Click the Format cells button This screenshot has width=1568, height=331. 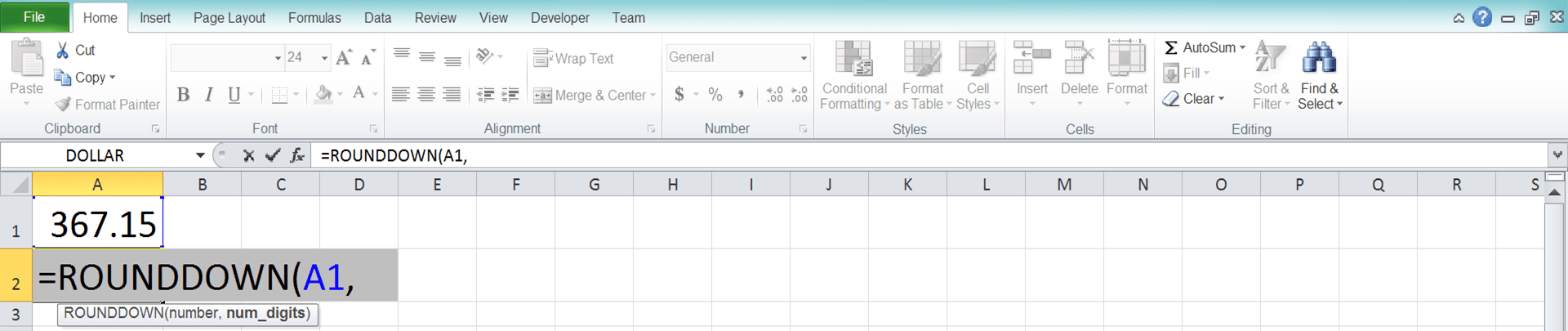(x=1127, y=74)
